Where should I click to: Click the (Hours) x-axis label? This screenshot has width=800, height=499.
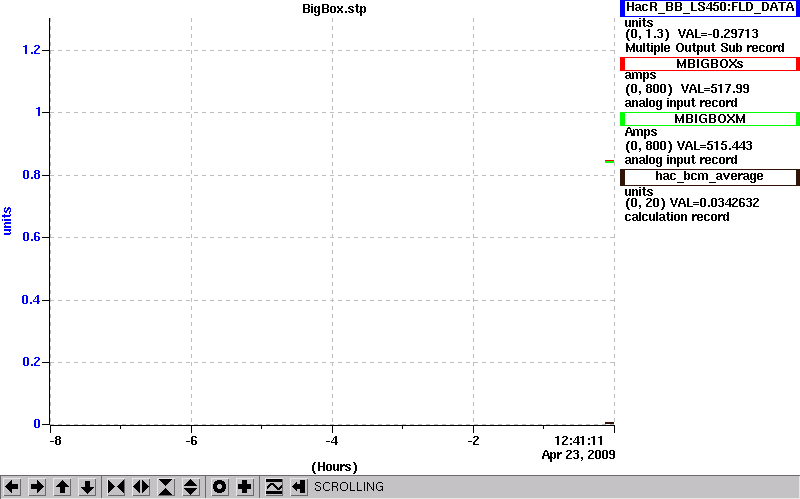(334, 467)
